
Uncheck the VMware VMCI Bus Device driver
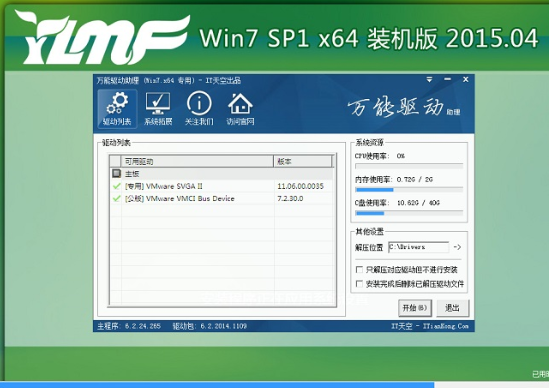pos(116,199)
